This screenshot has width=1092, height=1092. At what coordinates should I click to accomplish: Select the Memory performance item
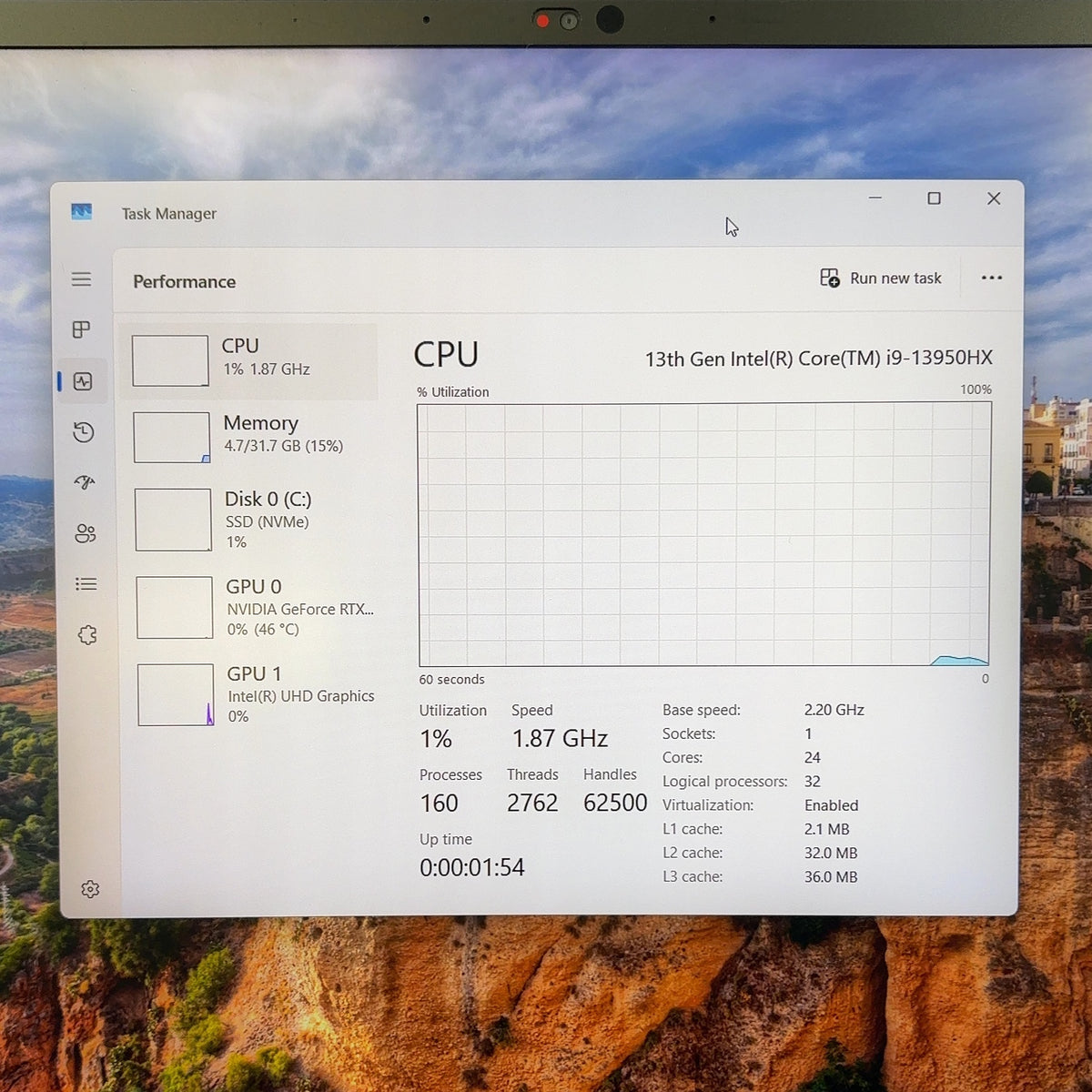pos(250,438)
